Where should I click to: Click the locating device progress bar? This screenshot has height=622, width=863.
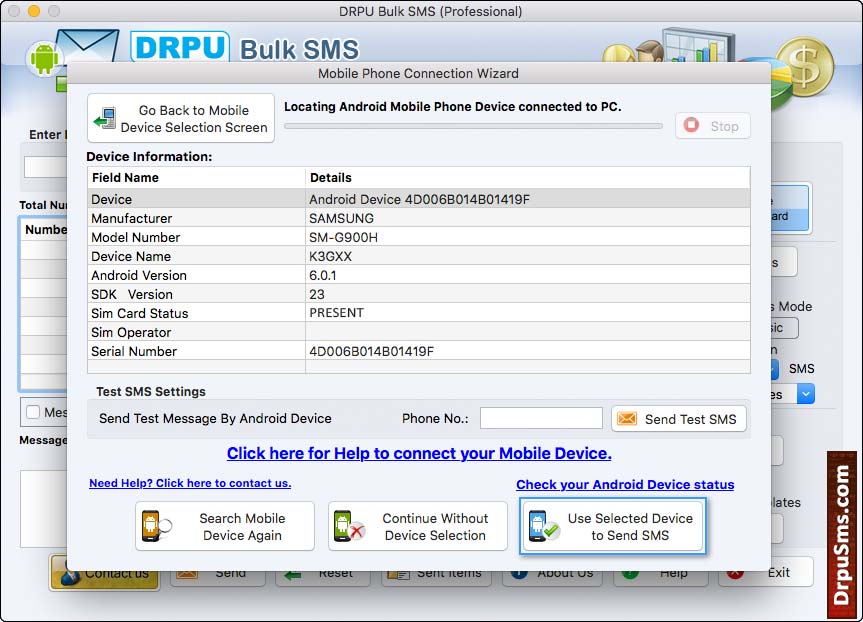(473, 126)
